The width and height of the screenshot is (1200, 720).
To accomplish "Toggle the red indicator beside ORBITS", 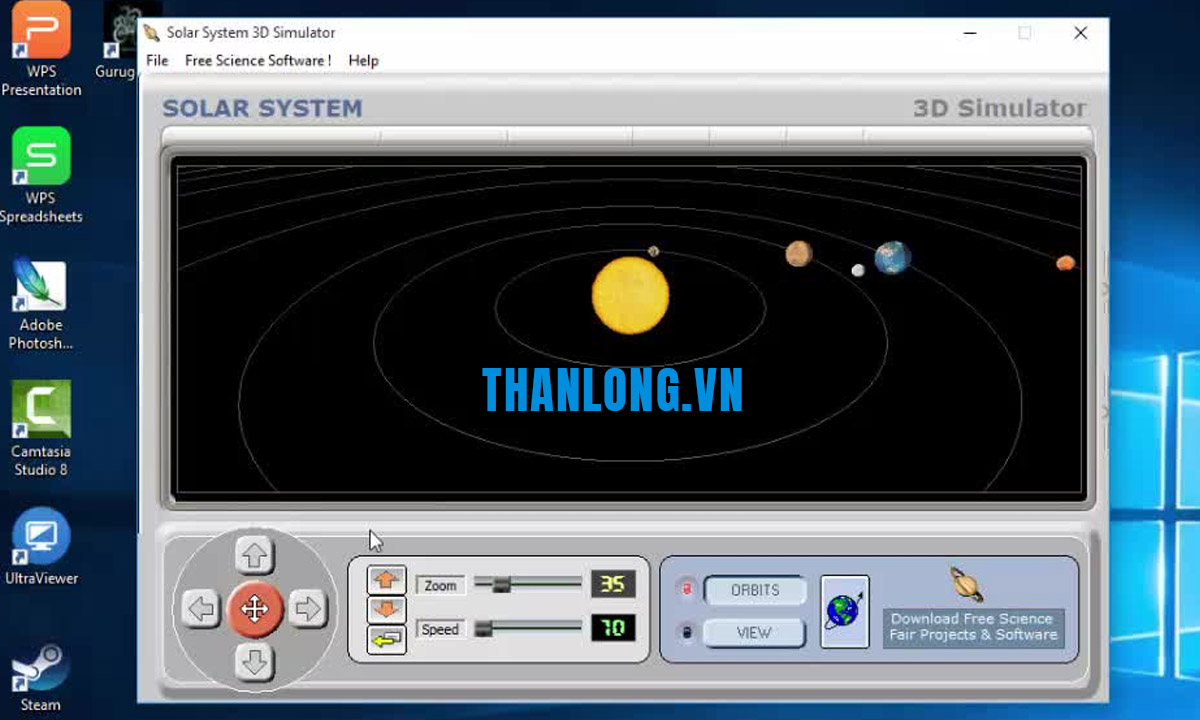I will tap(687, 589).
